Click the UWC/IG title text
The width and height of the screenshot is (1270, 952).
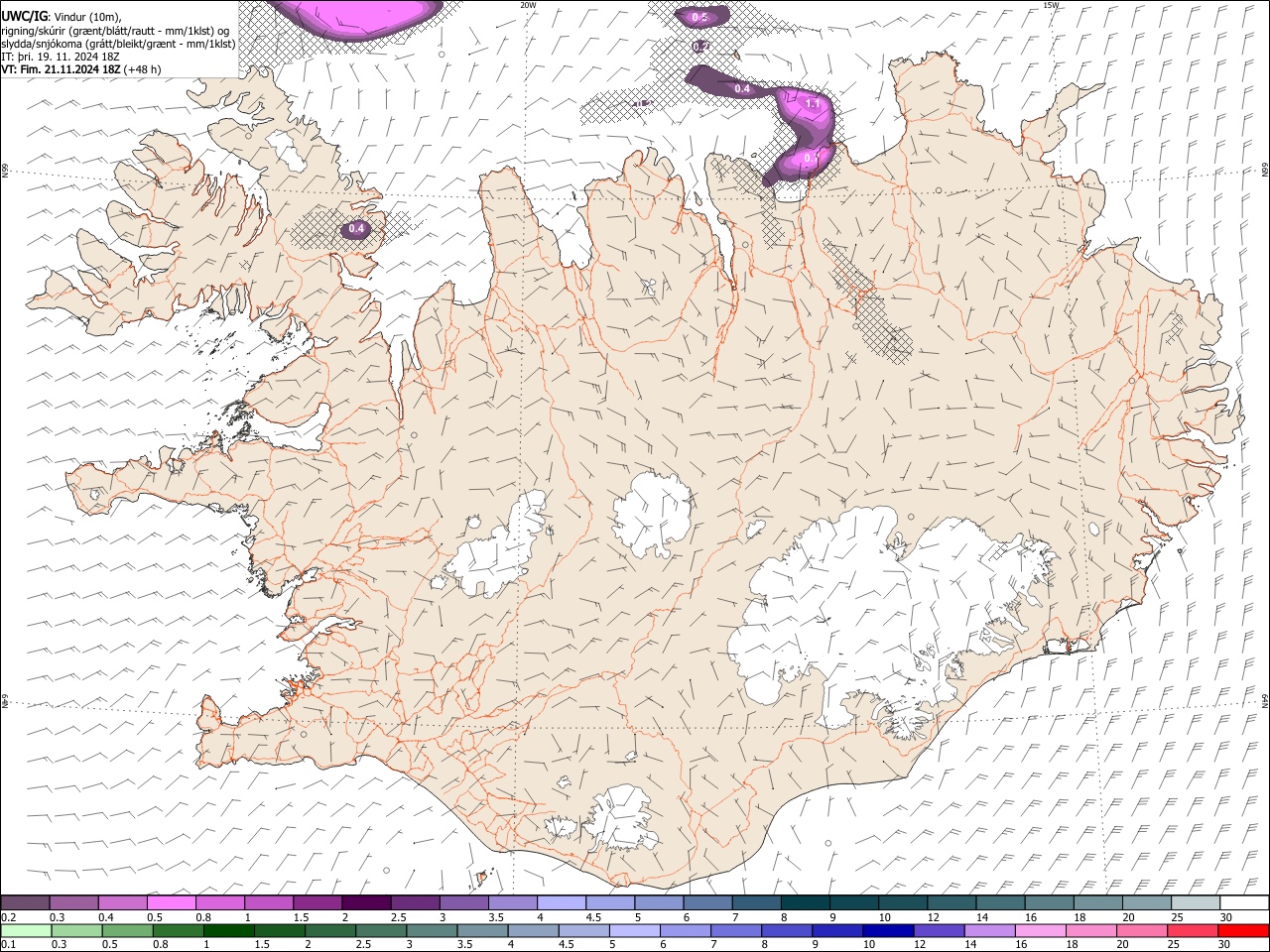click(x=24, y=17)
